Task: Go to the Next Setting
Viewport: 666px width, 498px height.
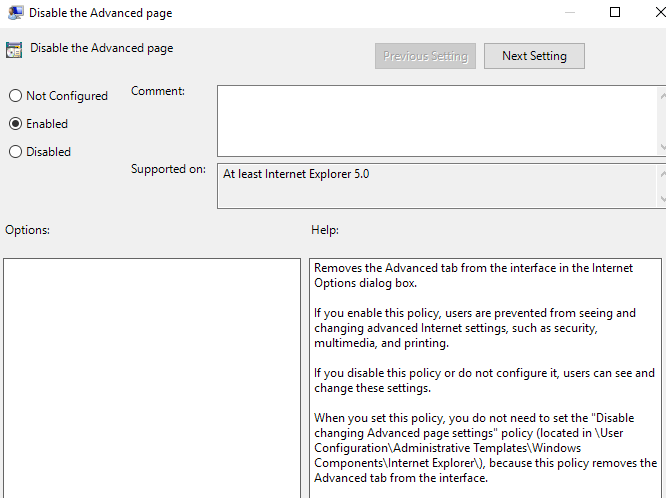Action: click(534, 56)
